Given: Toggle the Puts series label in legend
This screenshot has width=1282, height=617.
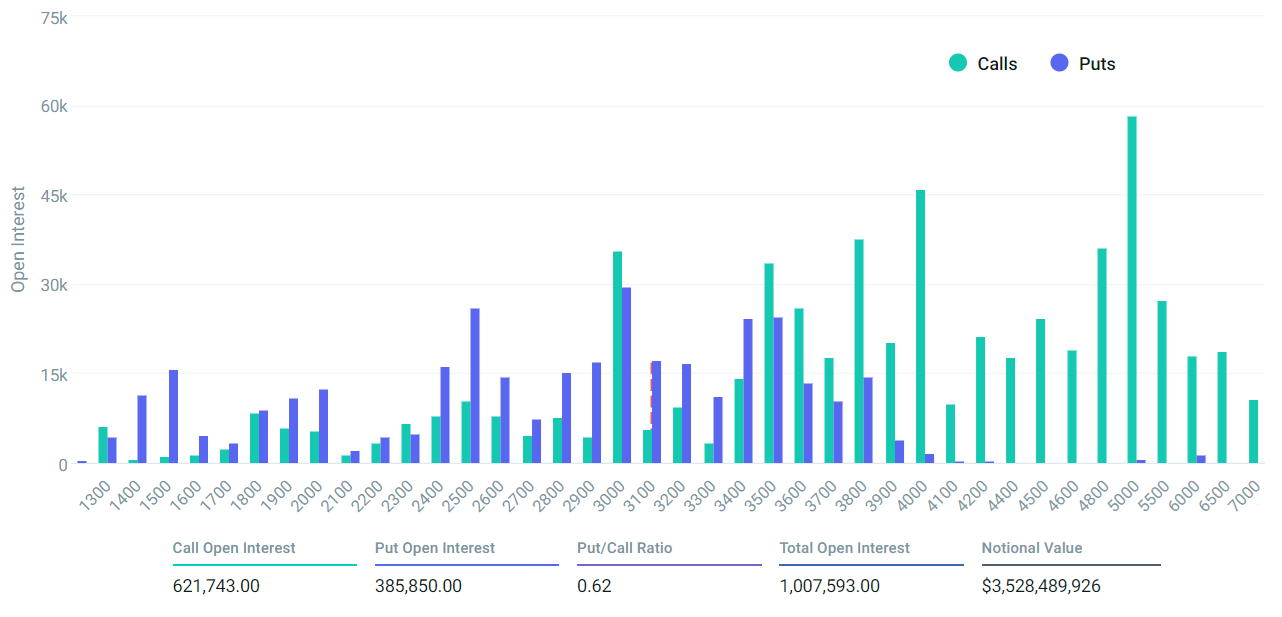Looking at the screenshot, I should 1097,64.
